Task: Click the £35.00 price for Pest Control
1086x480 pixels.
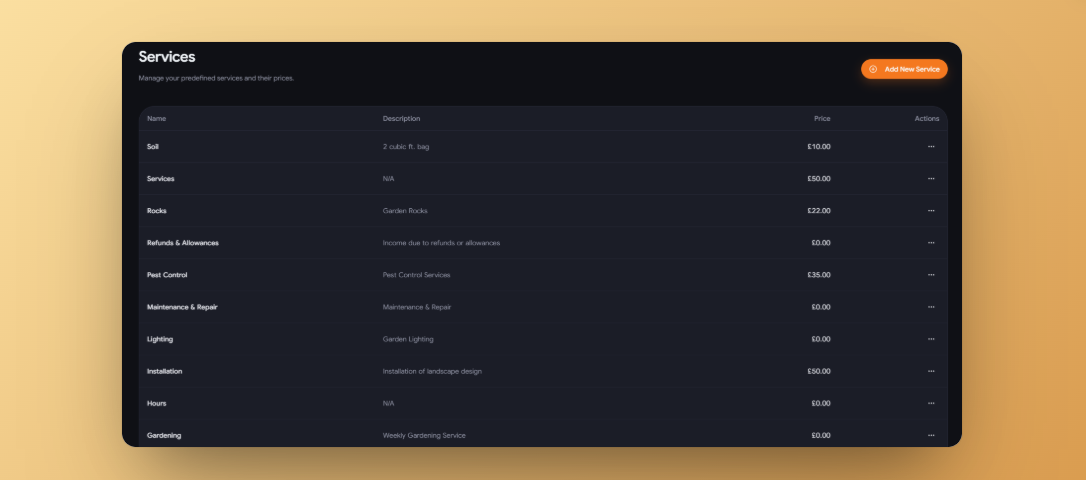Action: pos(819,275)
